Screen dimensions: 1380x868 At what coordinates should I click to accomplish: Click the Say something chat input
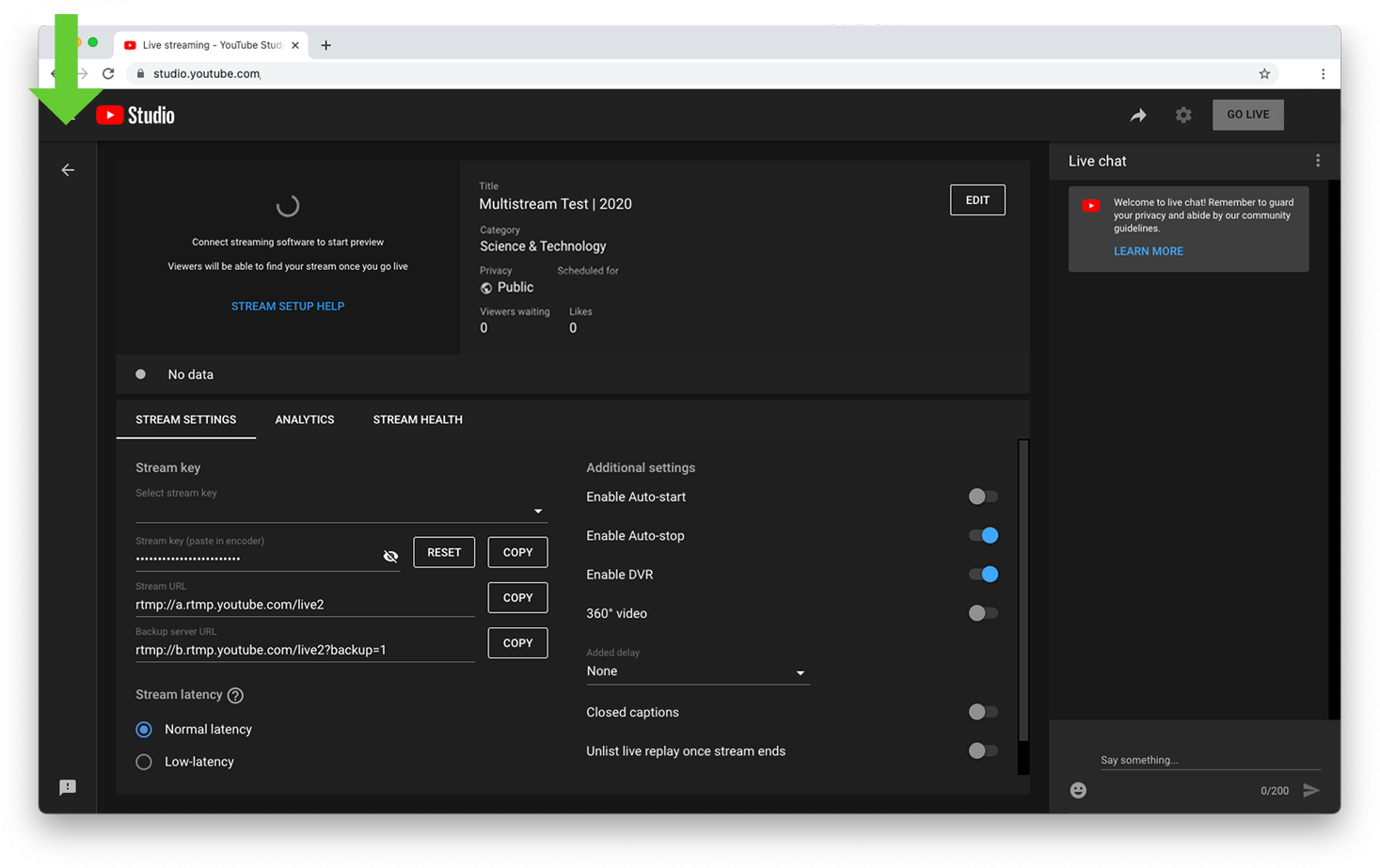pos(1210,760)
